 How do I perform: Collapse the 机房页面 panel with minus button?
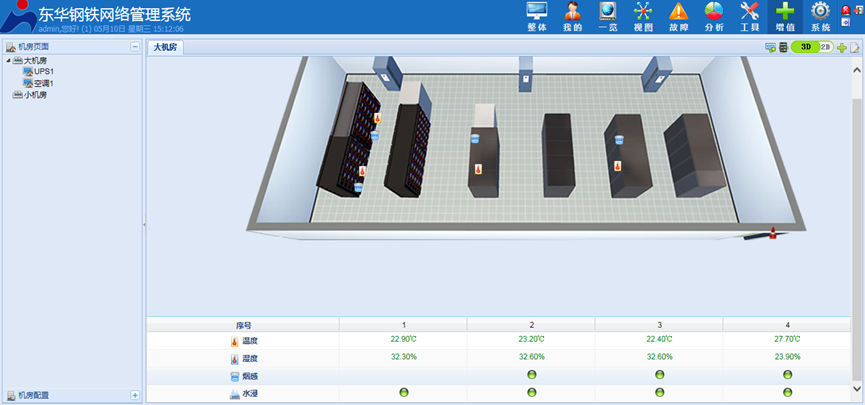135,47
